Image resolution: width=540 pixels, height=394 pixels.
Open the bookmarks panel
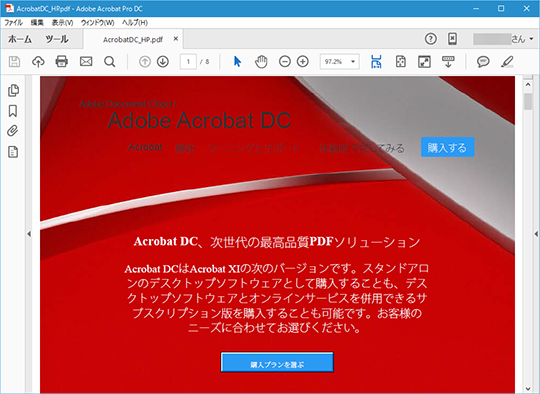point(13,111)
